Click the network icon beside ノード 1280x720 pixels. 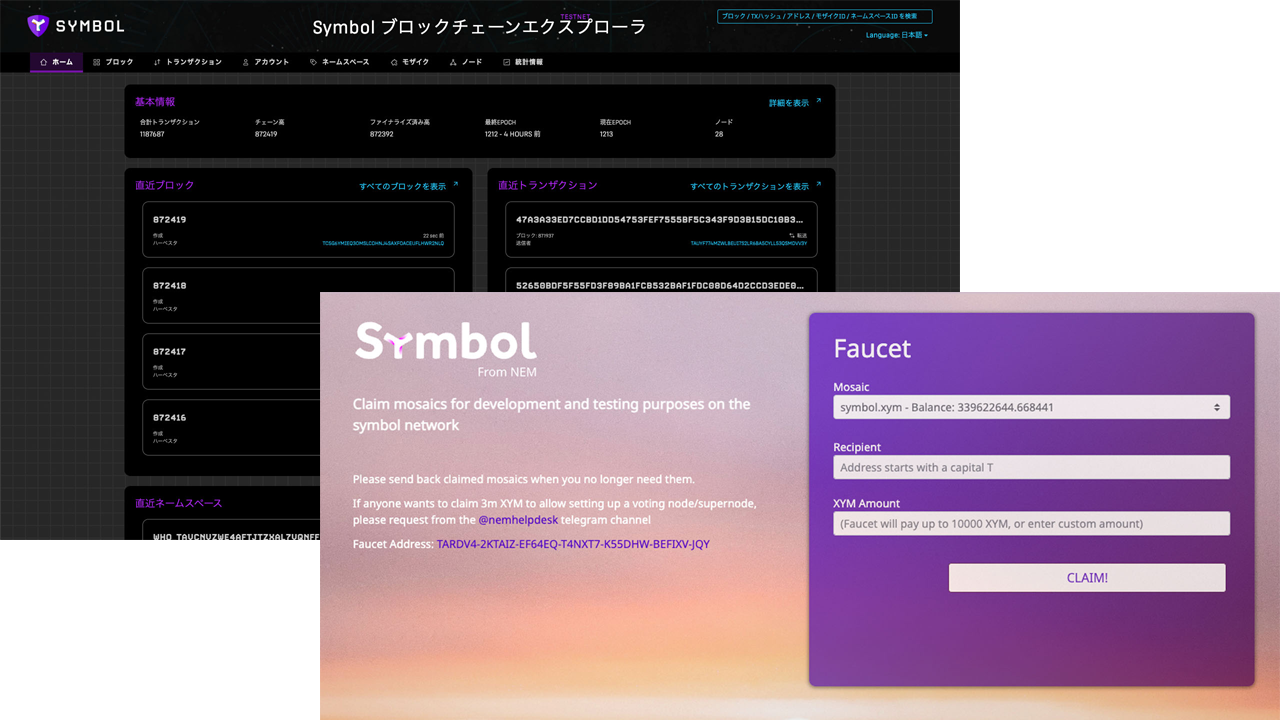point(453,62)
